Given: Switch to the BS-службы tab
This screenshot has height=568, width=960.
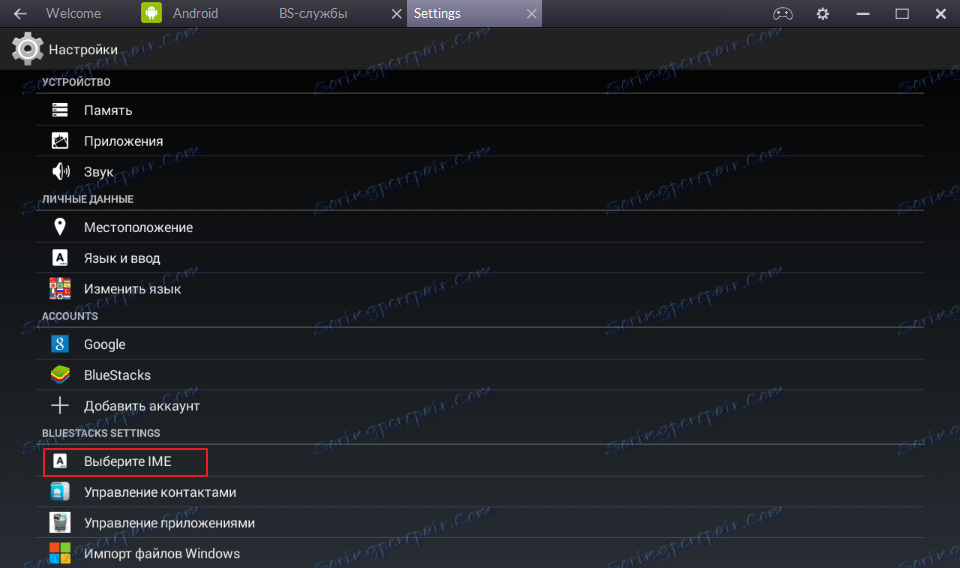Looking at the screenshot, I should tap(313, 13).
